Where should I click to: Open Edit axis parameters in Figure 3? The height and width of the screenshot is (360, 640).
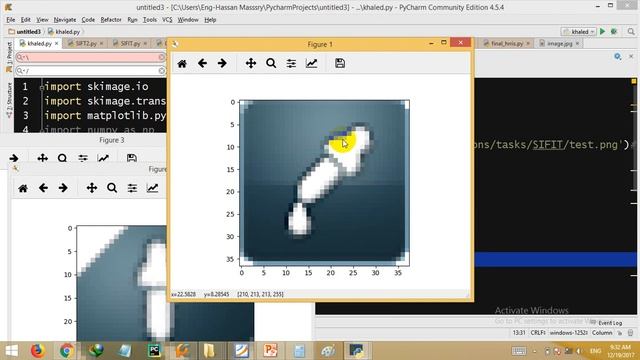[103, 158]
